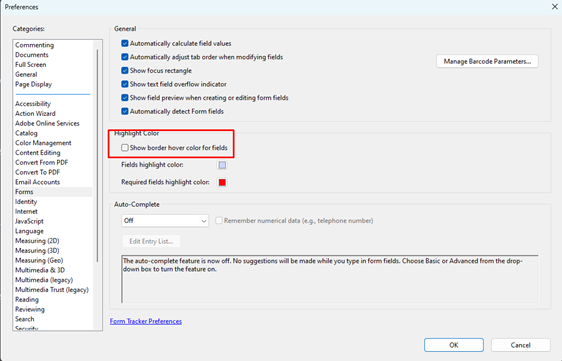
Task: Toggle Show focus rectangle checkbox
Action: (x=125, y=71)
